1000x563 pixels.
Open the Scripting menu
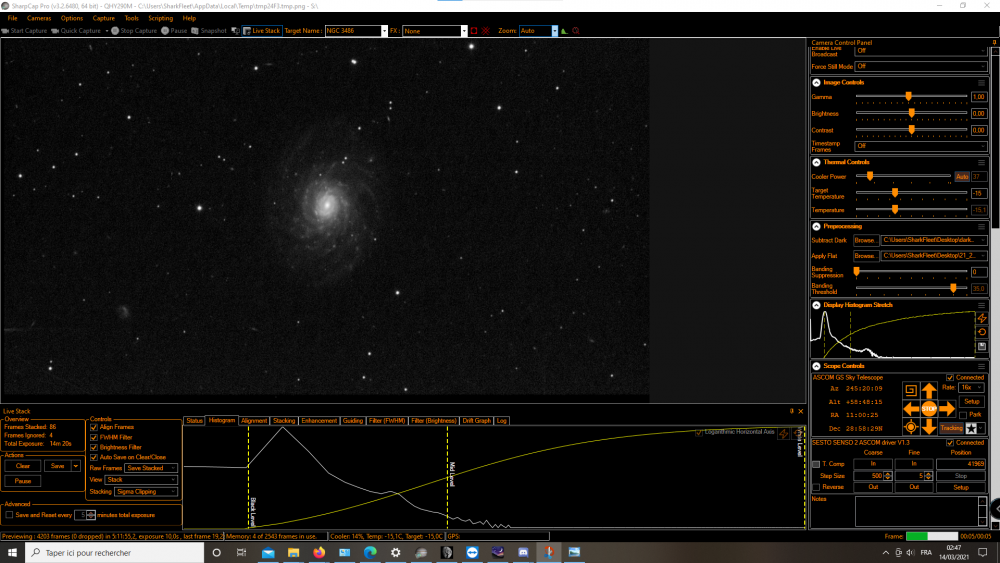pyautogui.click(x=160, y=18)
